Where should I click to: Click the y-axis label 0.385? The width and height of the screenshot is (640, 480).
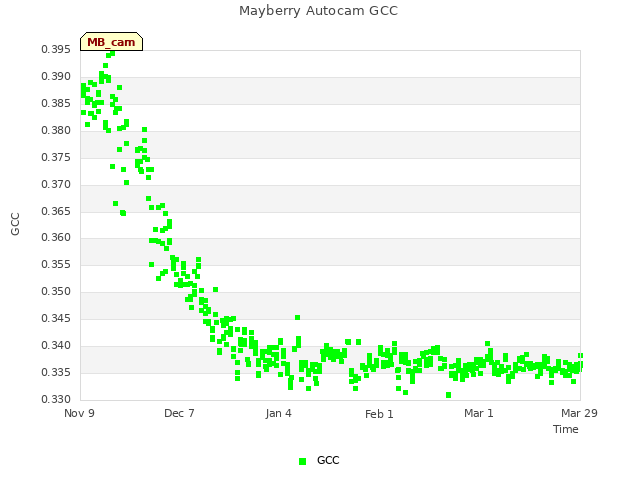click(56, 103)
